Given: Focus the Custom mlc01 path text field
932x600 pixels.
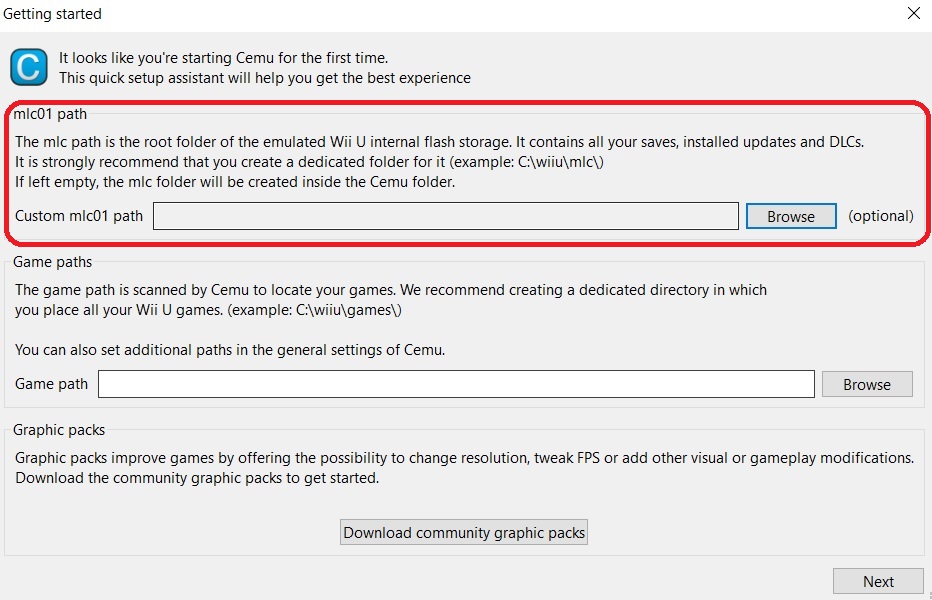Looking at the screenshot, I should click(445, 216).
